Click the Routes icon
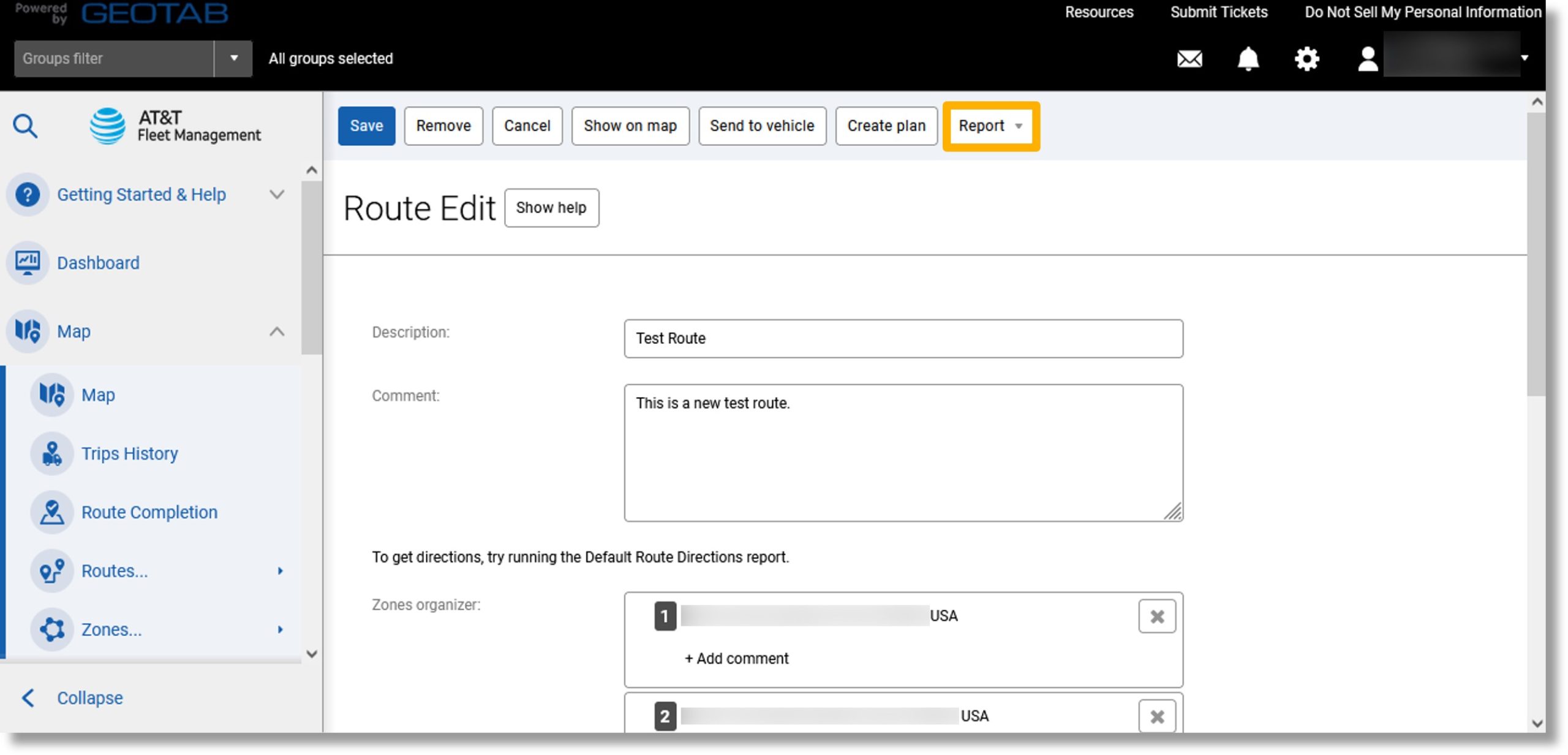1568x755 pixels. [52, 571]
